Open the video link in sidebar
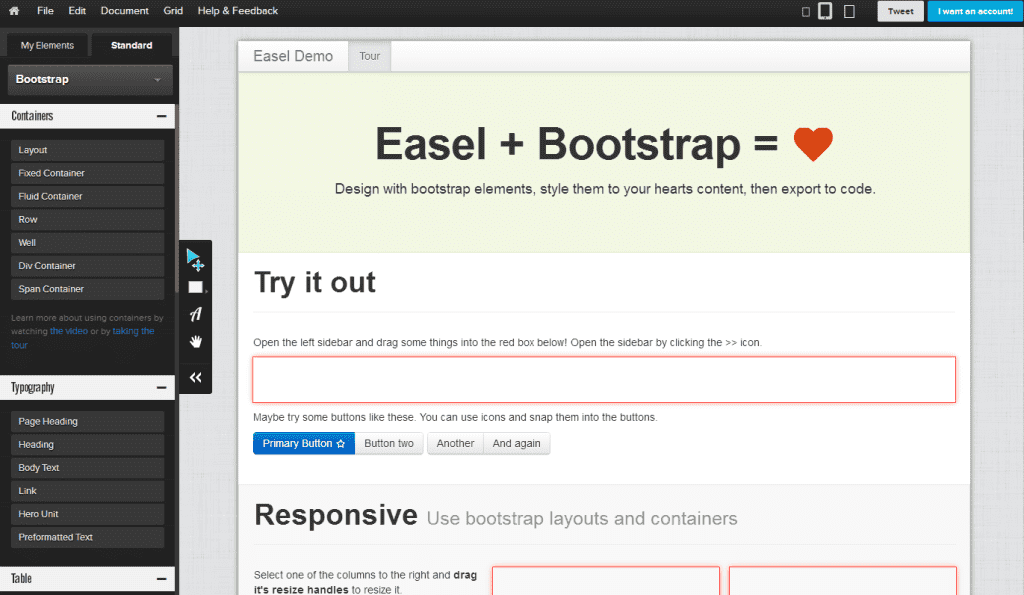This screenshot has height=595, width=1024. click(x=69, y=331)
